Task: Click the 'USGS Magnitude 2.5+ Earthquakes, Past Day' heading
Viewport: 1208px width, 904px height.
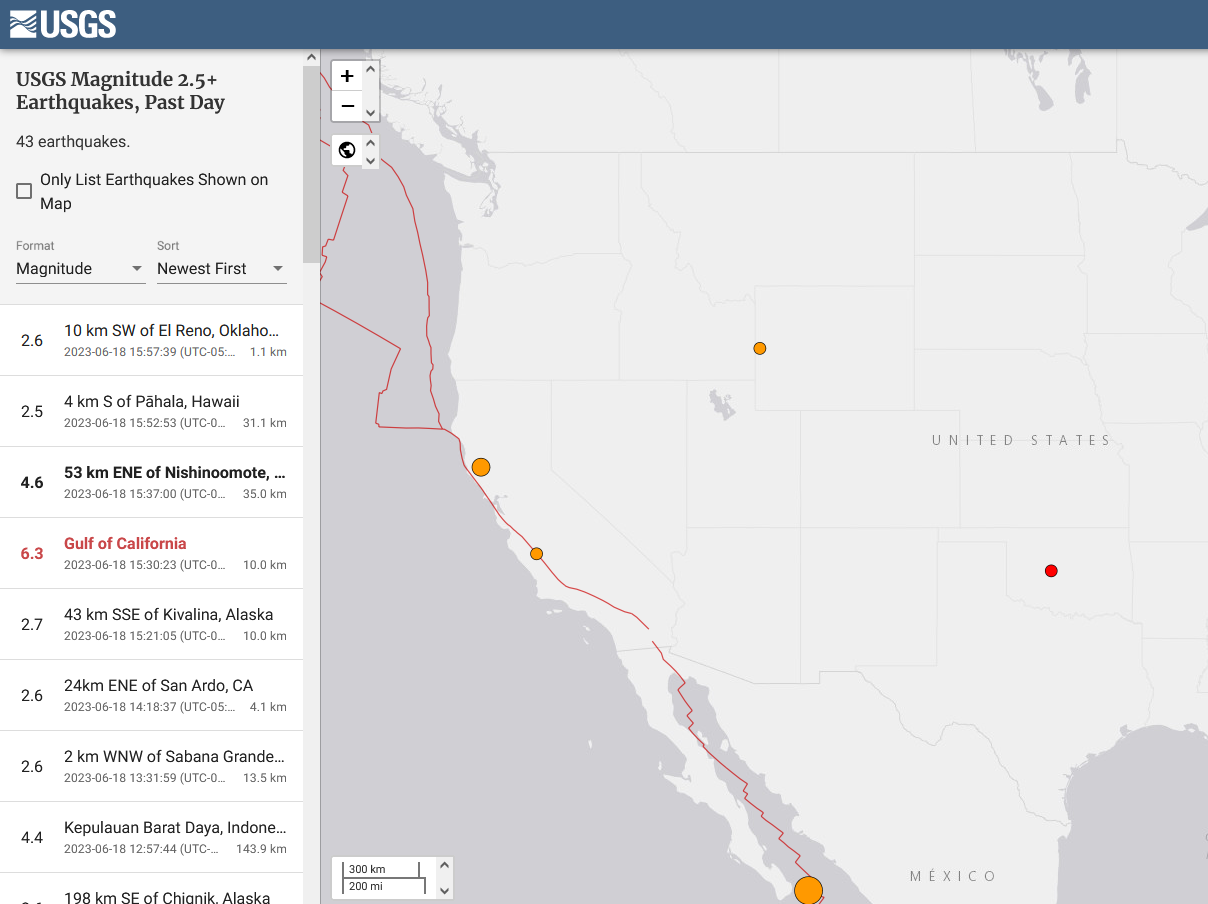Action: (x=120, y=91)
